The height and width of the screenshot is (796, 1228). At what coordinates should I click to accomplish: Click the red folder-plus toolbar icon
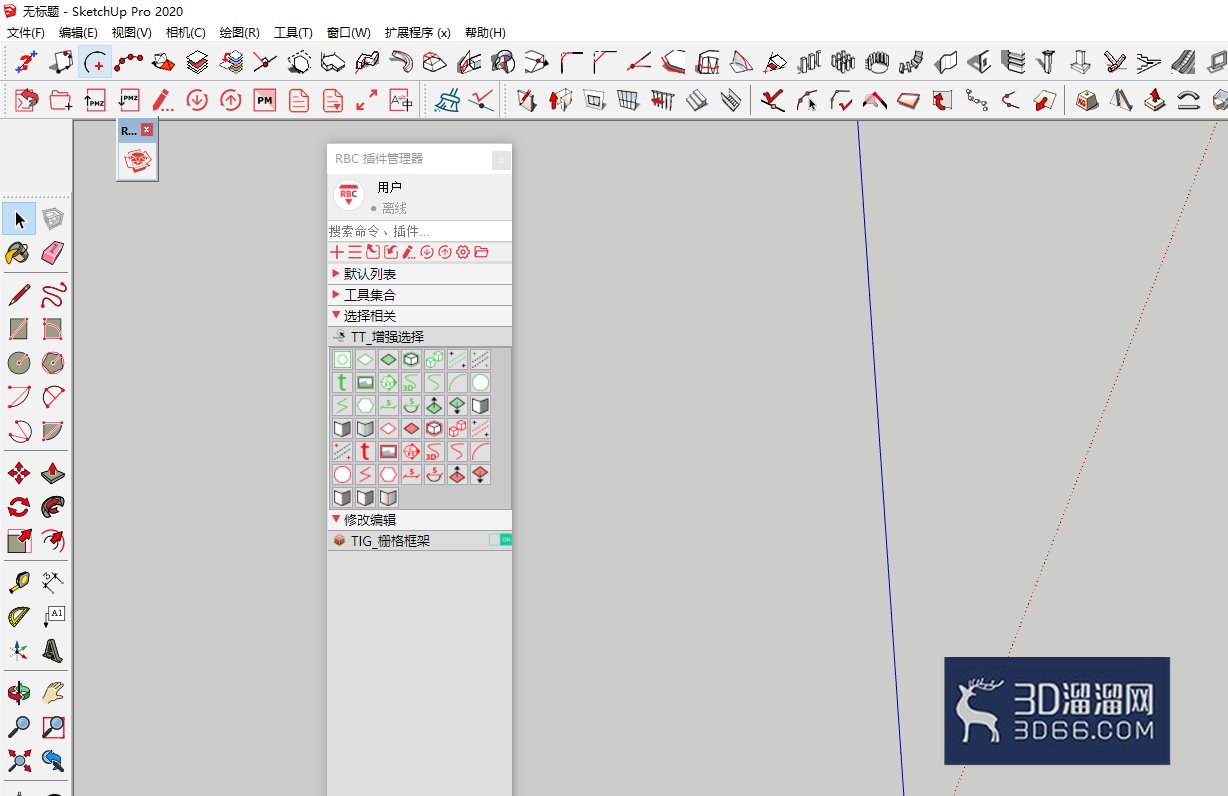[x=61, y=100]
